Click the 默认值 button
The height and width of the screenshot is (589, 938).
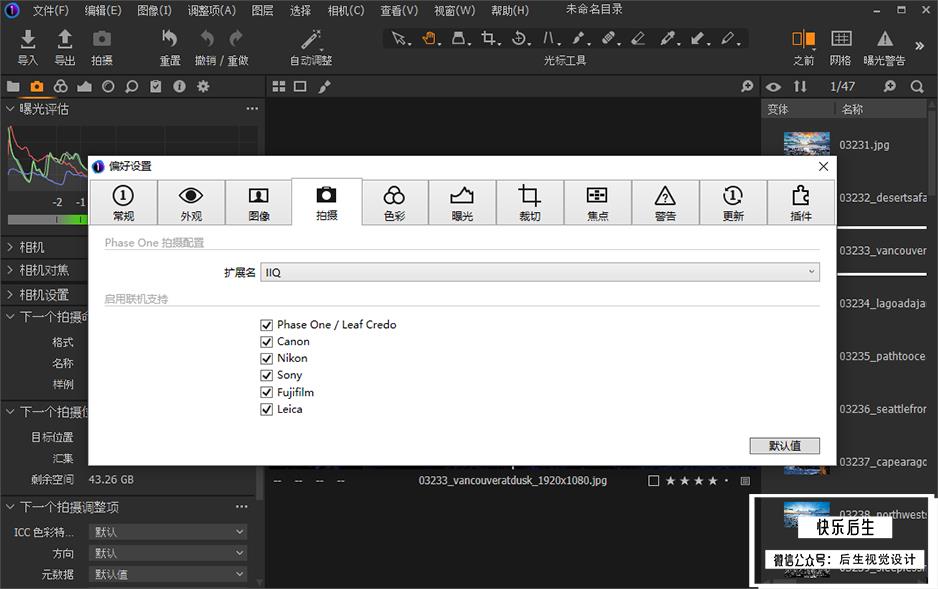tap(784, 445)
